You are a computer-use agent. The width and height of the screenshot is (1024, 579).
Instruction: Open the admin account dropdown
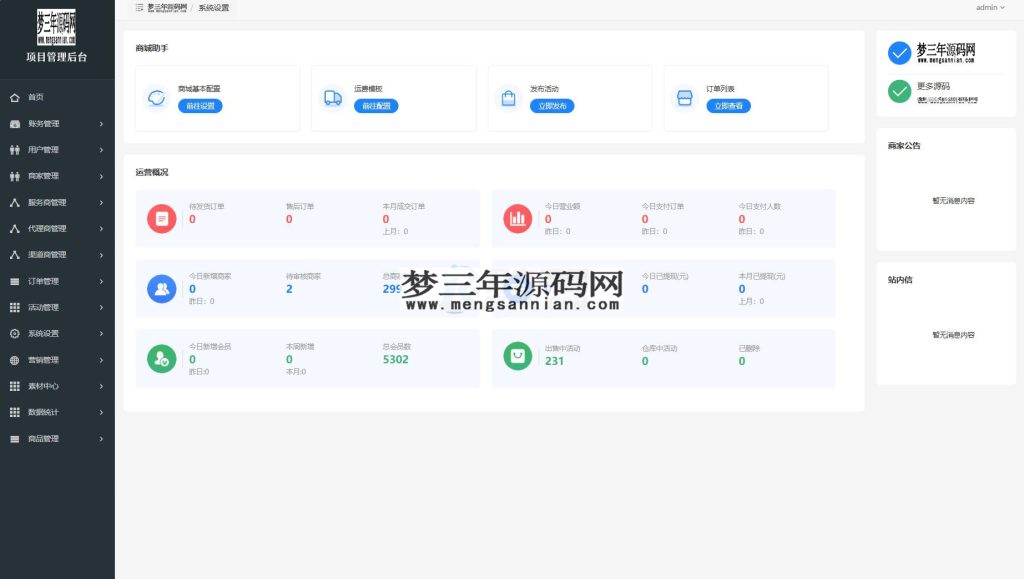point(988,7)
